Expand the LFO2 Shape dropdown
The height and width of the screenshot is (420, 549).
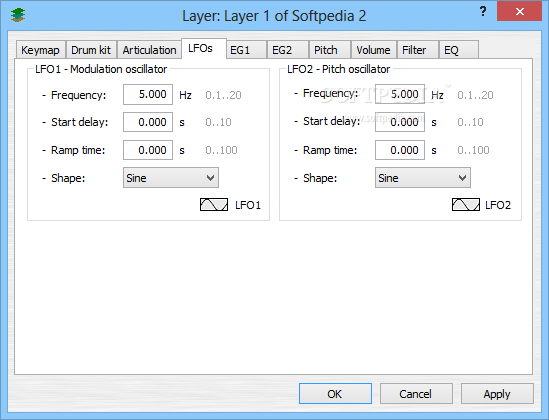point(423,177)
